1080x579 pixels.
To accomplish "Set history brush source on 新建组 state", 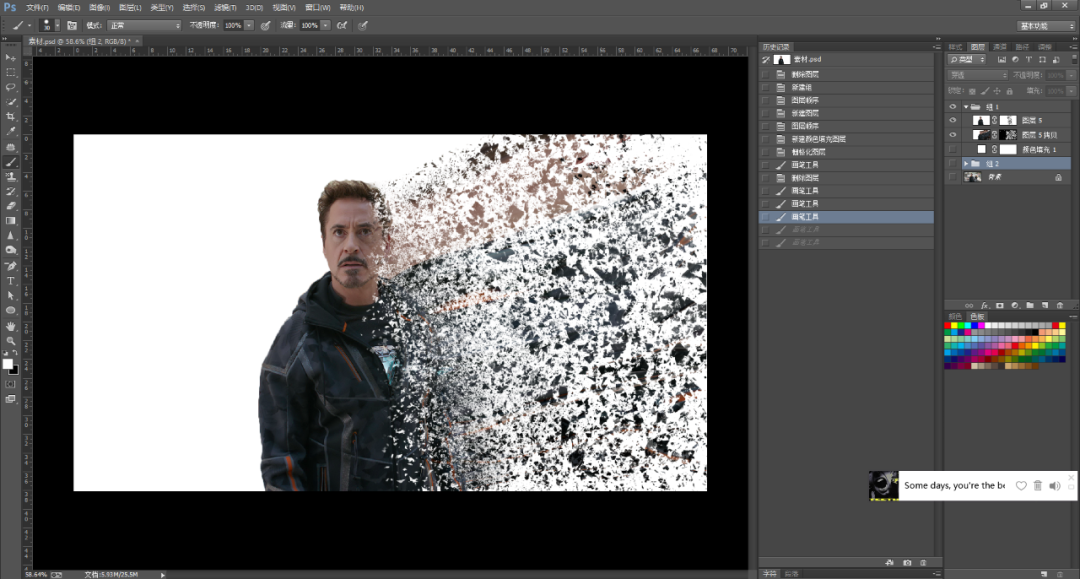I will [765, 87].
